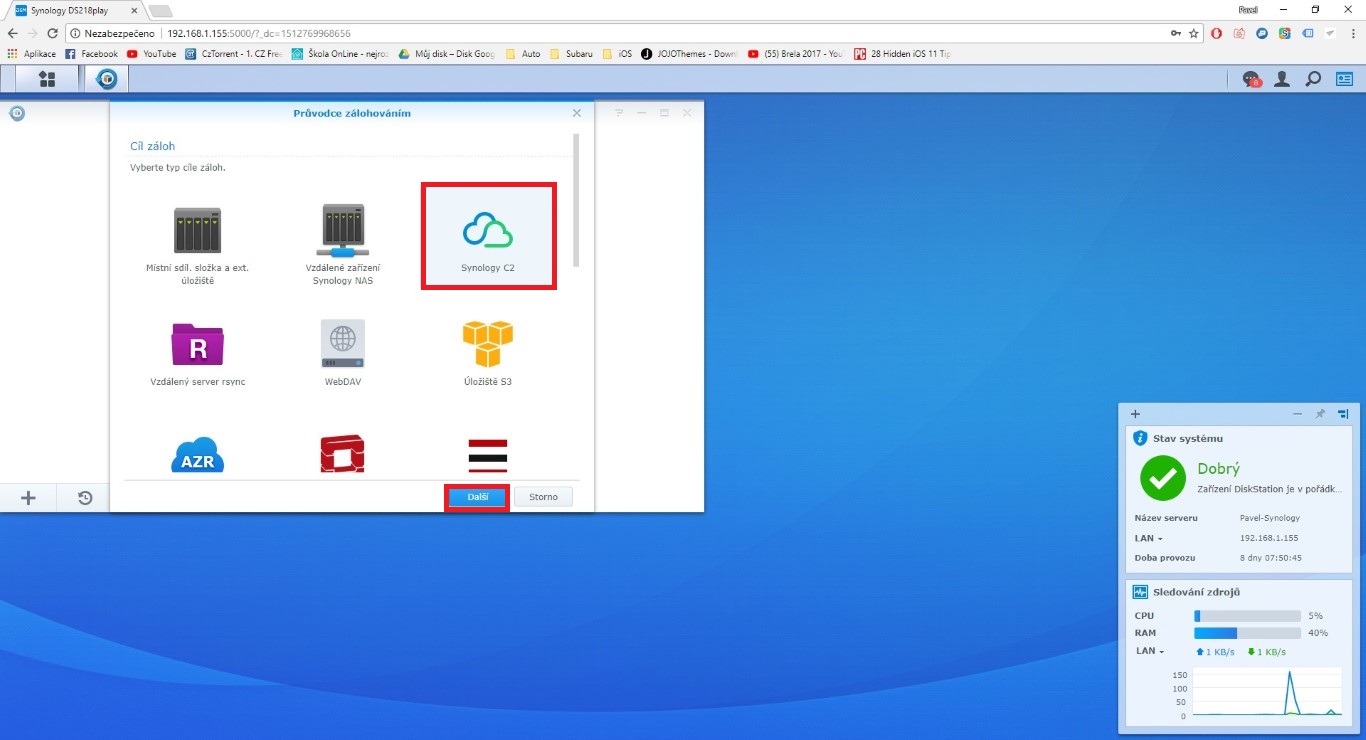Click Stav systému shield info icon
1366x740 pixels.
(x=1140, y=438)
